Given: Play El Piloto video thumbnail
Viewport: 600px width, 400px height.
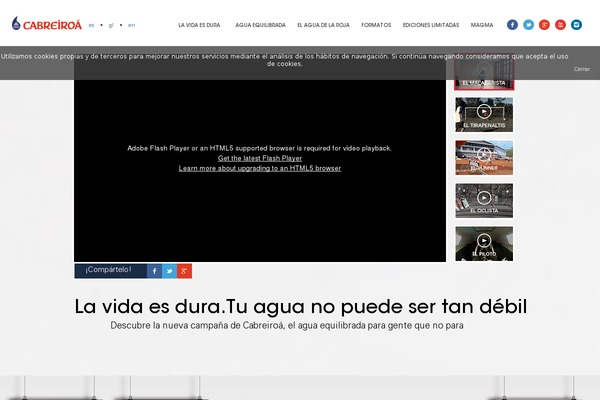Looking at the screenshot, I should pos(484,243).
